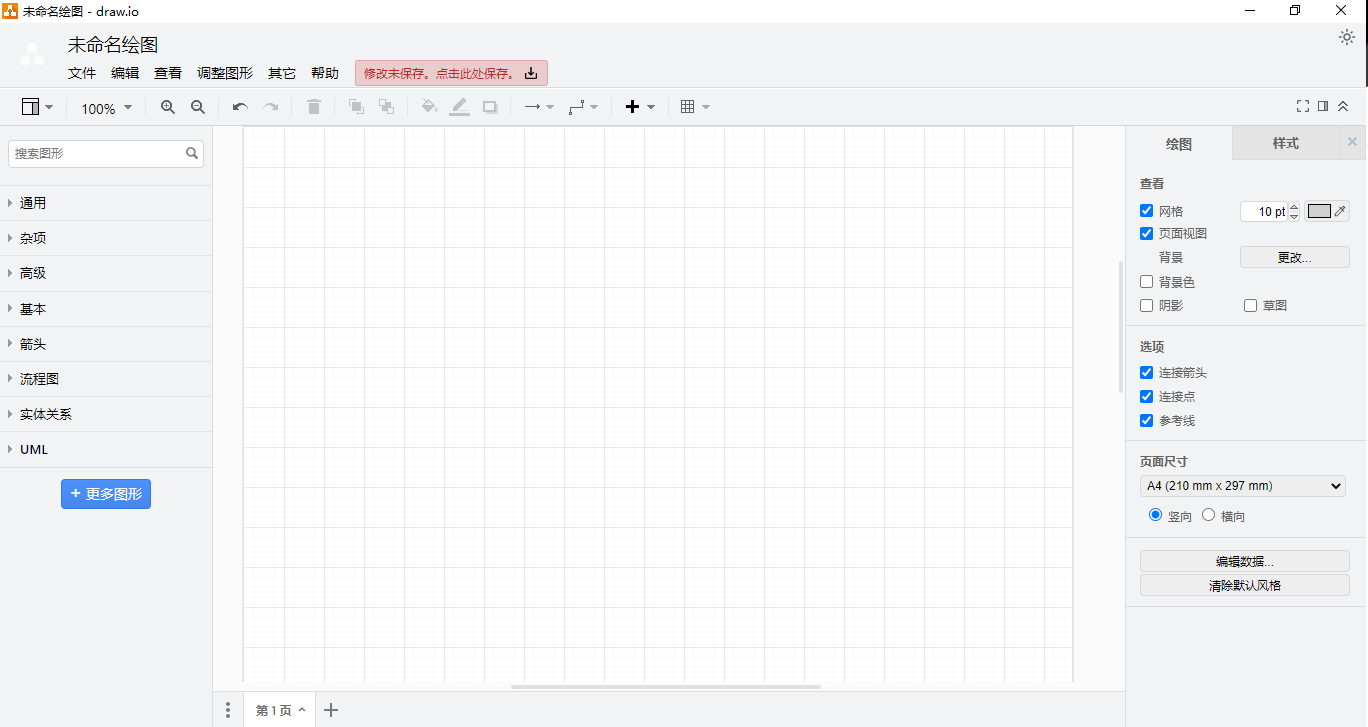Open the 100% zoom level dropdown
The height and width of the screenshot is (727, 1368).
coord(106,108)
